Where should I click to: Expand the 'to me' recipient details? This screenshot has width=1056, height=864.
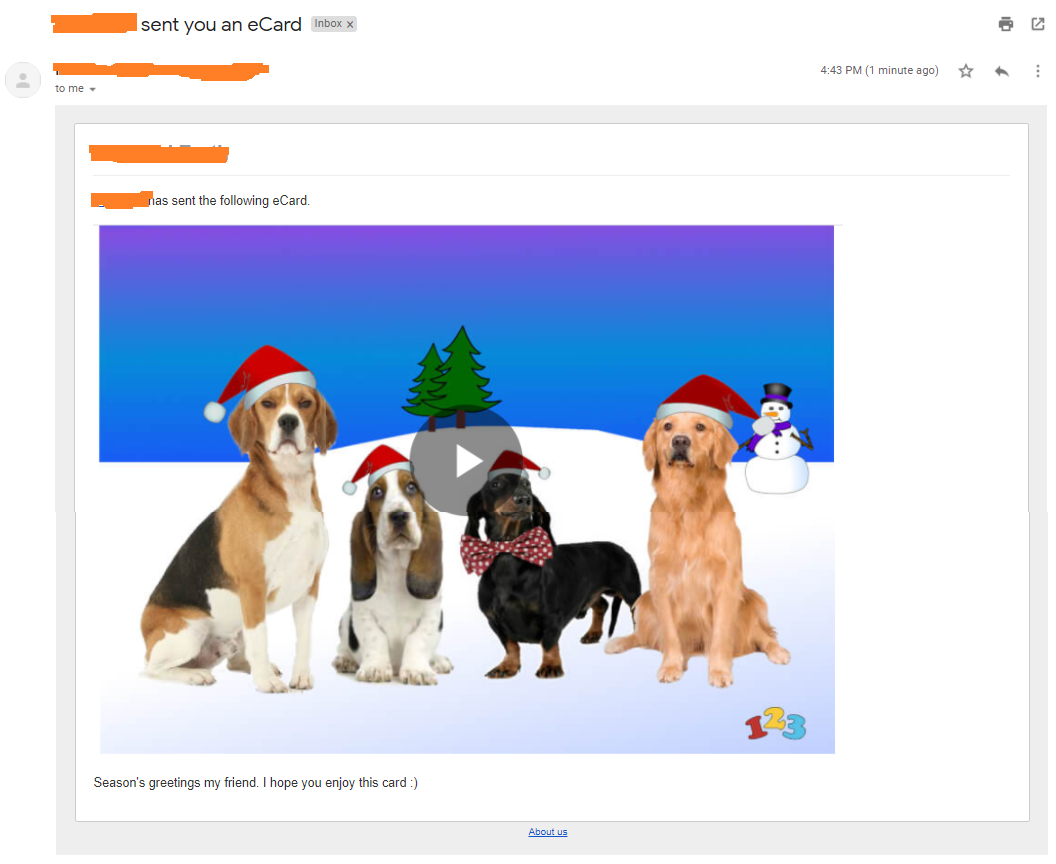(x=92, y=89)
